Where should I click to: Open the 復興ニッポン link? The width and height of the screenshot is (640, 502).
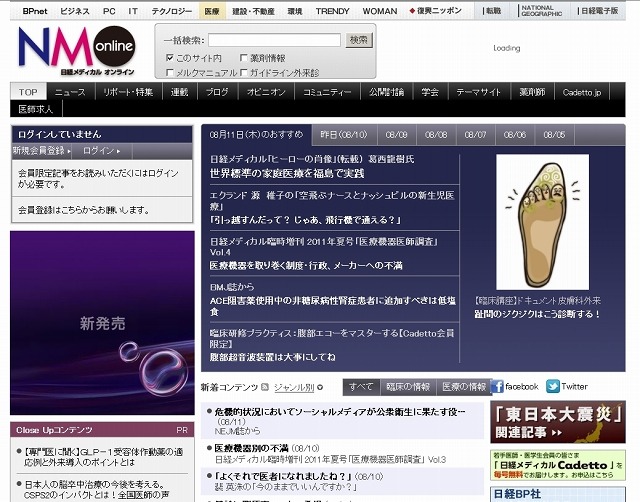[436, 11]
